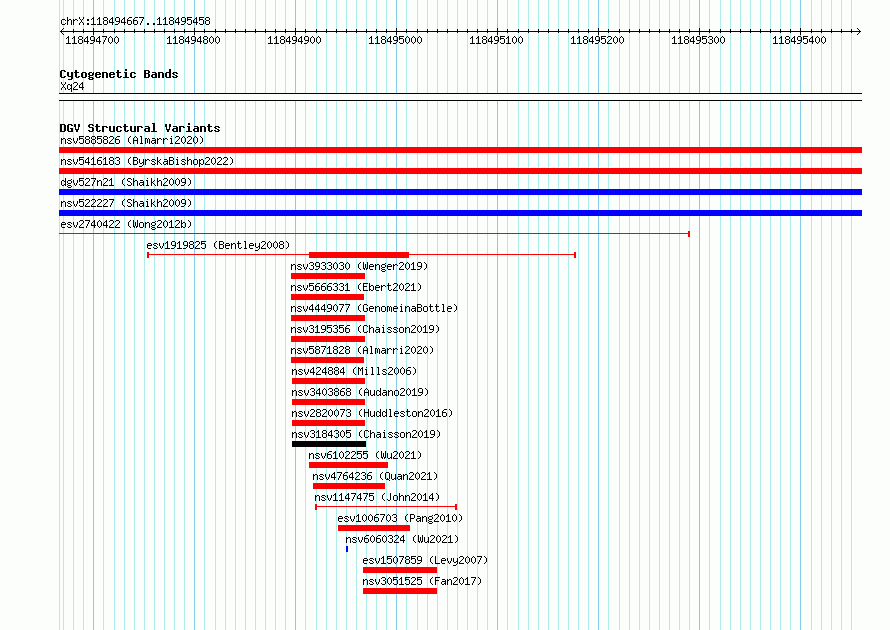The image size is (890, 630).
Task: Open dgv527n21 (Shaikh2009) variant label
Action: pos(126,182)
